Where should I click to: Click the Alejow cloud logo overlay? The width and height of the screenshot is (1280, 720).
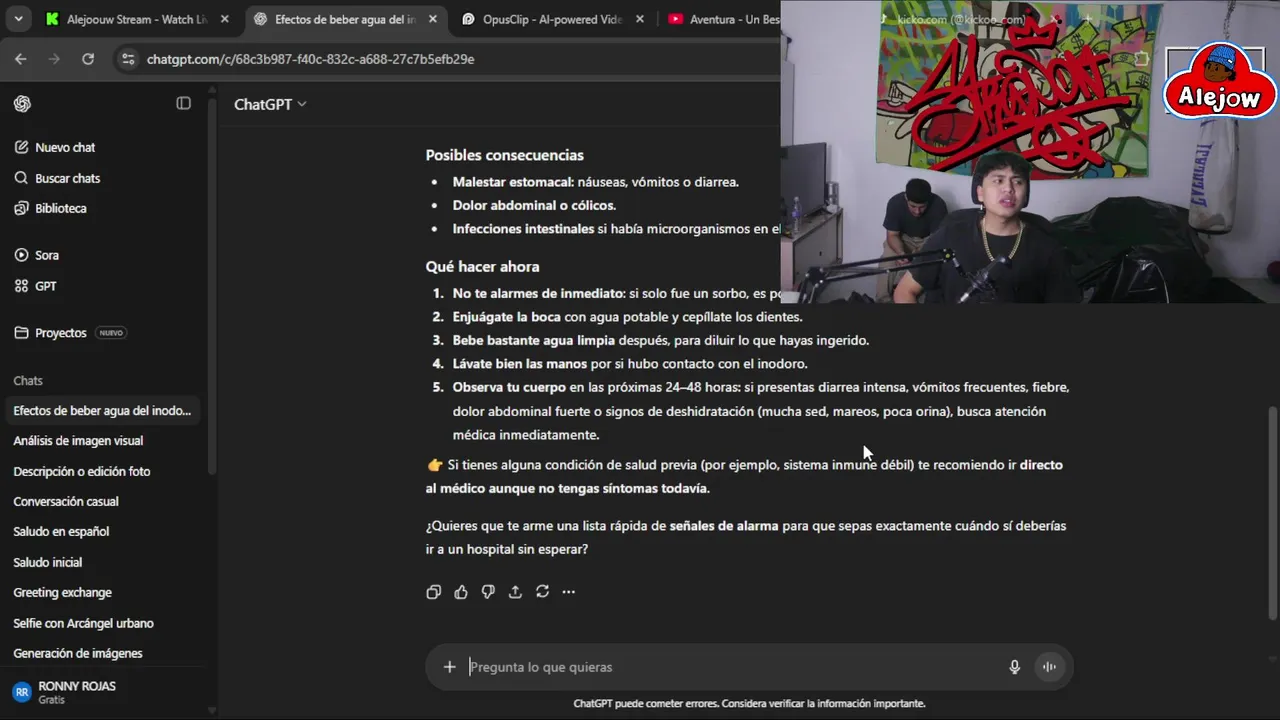(x=1220, y=82)
